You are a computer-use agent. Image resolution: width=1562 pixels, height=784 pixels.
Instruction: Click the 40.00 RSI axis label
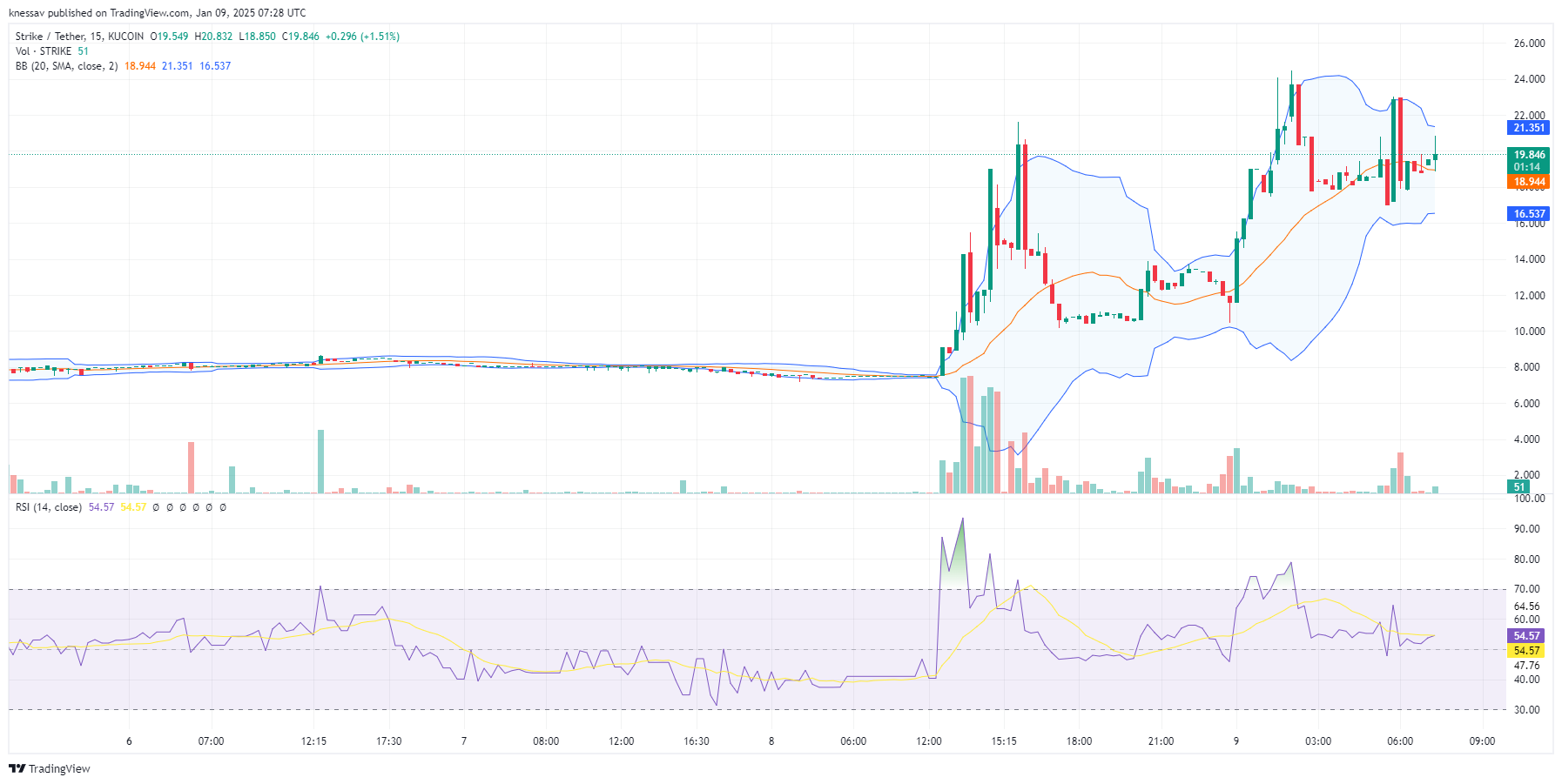(1526, 680)
